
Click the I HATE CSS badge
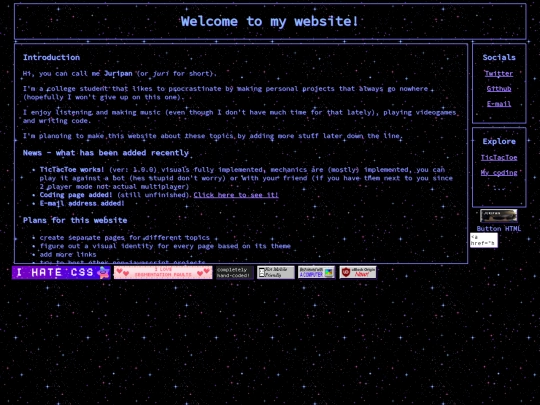point(61,272)
